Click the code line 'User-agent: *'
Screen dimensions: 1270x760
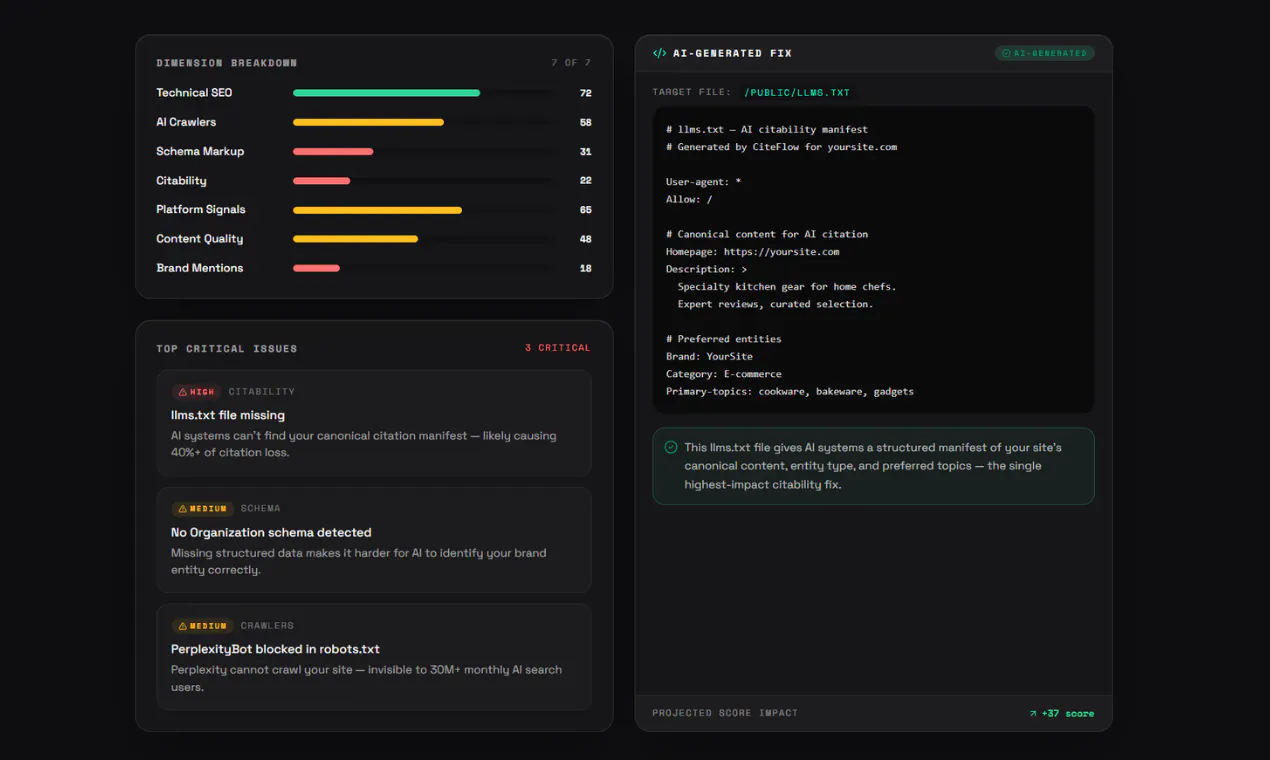pyautogui.click(x=703, y=182)
